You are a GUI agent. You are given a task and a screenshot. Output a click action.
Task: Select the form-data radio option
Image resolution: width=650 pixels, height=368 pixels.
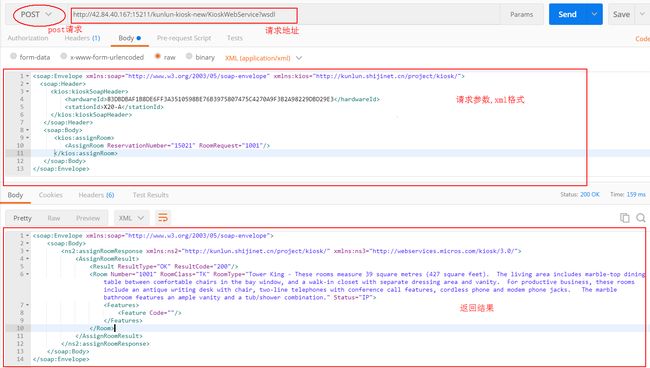tap(30, 57)
